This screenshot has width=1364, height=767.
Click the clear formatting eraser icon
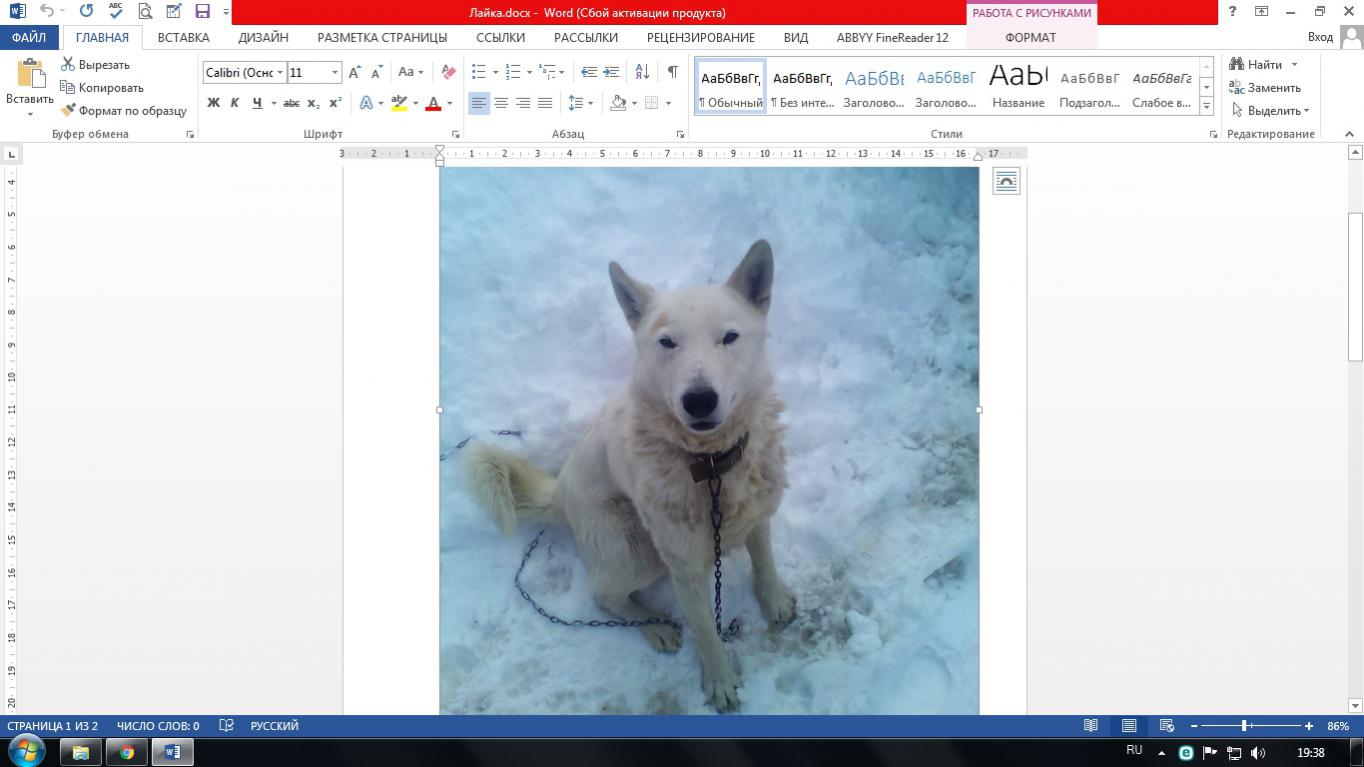click(x=448, y=72)
